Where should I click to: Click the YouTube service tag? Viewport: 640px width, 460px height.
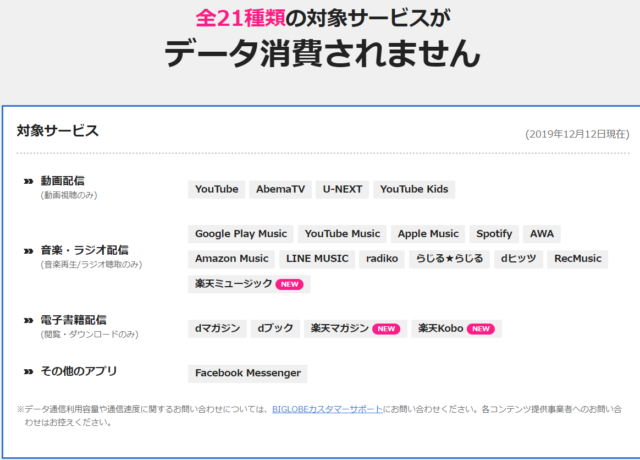tap(216, 189)
